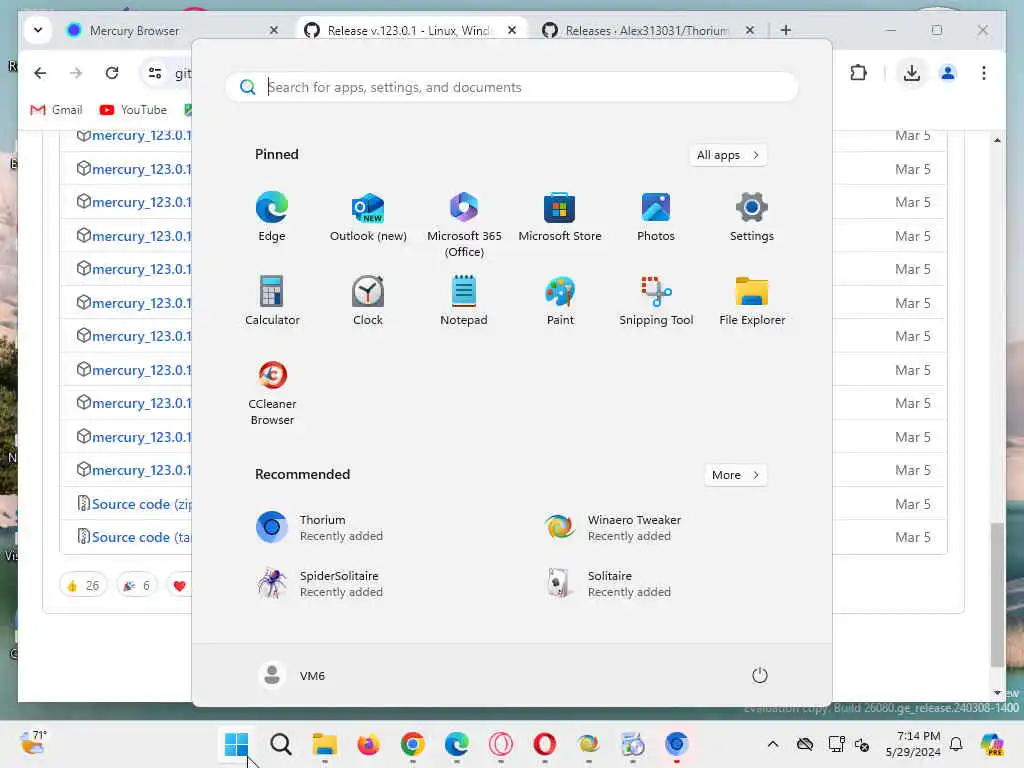Open clock showing 7:14 PM

913,744
